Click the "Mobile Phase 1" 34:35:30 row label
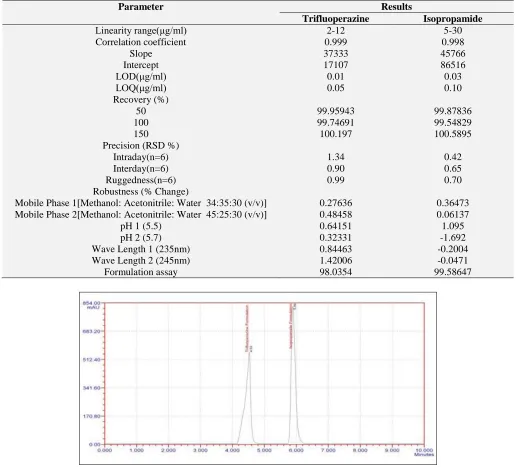 pyautogui.click(x=141, y=203)
